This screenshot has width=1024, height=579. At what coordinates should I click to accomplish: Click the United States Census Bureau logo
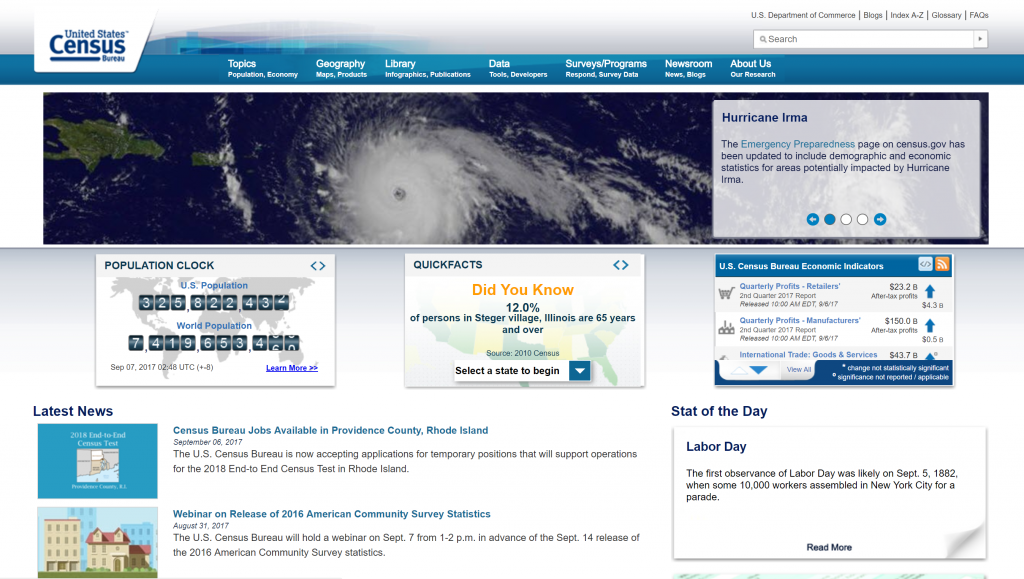[x=88, y=44]
